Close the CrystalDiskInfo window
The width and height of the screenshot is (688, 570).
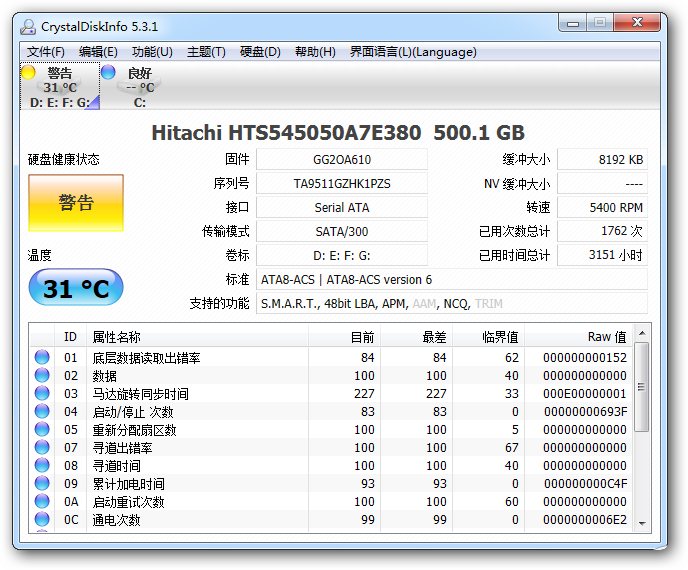(637, 23)
